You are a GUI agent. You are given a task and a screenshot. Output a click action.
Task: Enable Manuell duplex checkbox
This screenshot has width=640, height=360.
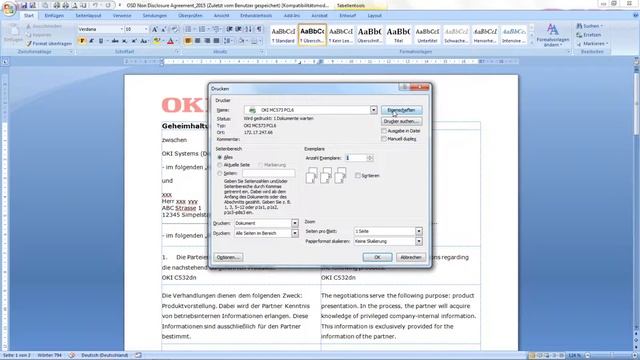click(384, 139)
